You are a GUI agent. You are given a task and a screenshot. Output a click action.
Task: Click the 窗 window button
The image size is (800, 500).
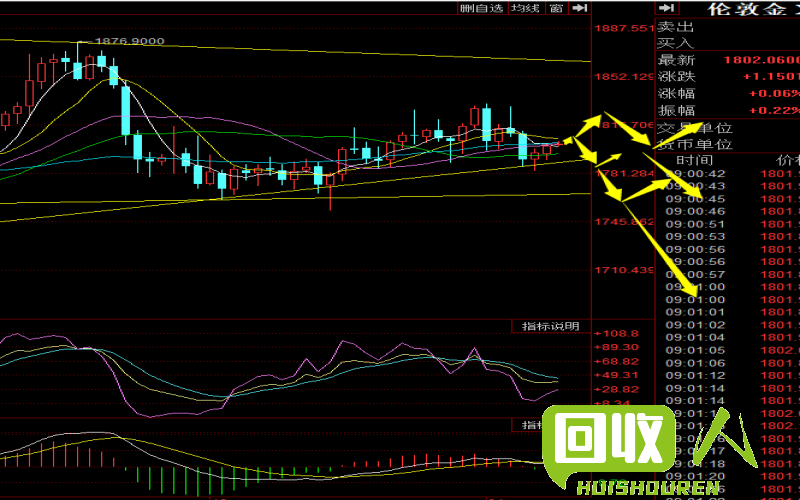coord(556,8)
